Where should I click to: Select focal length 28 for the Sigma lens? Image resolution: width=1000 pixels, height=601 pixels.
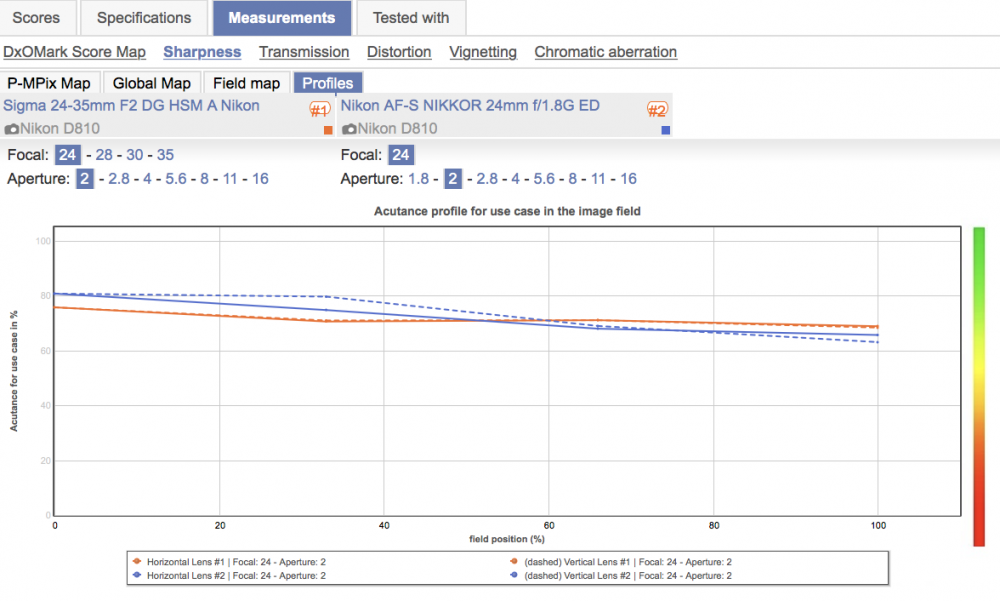[104, 155]
